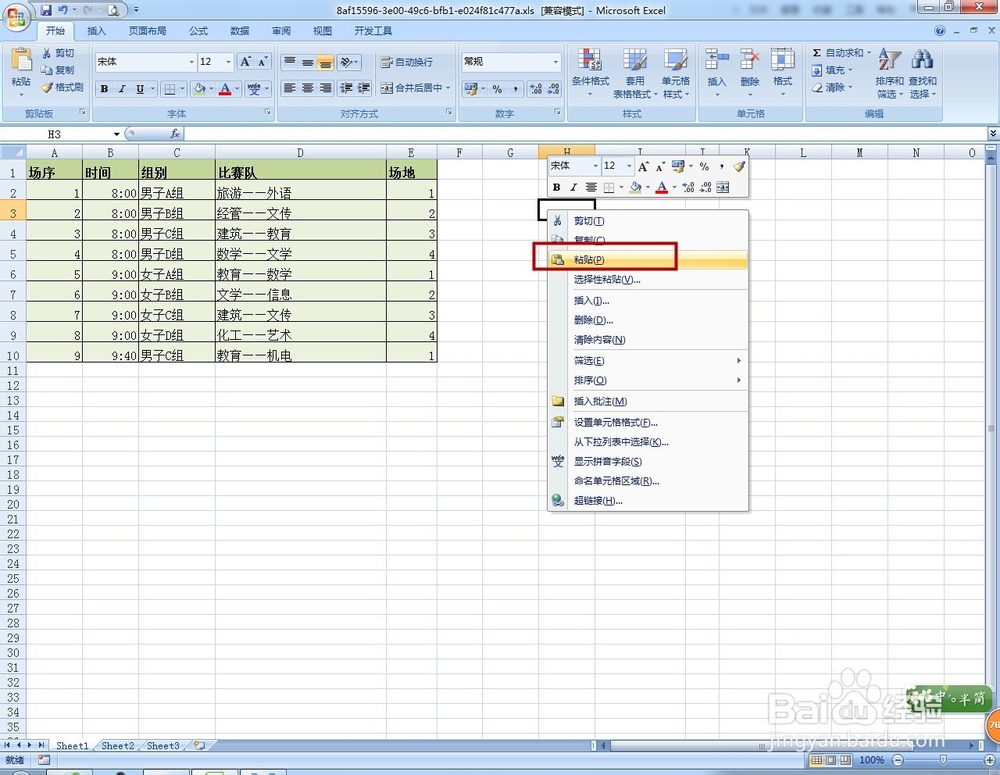Screen dimensions: 1000x775
Task: Click ribbon fill color bucket
Action: coord(199,89)
